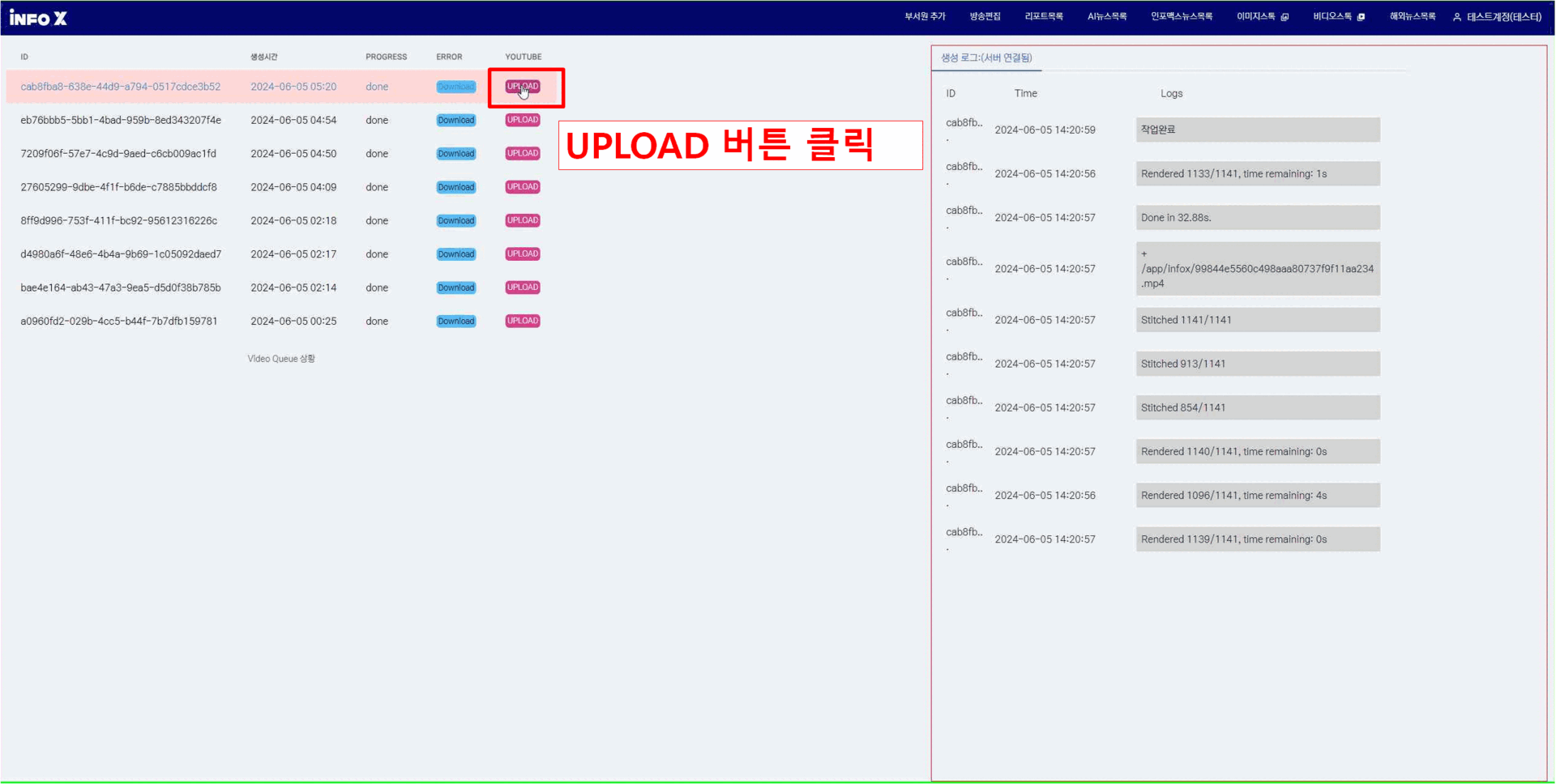Click the PROGRESS column header
1556x784 pixels.
point(386,57)
